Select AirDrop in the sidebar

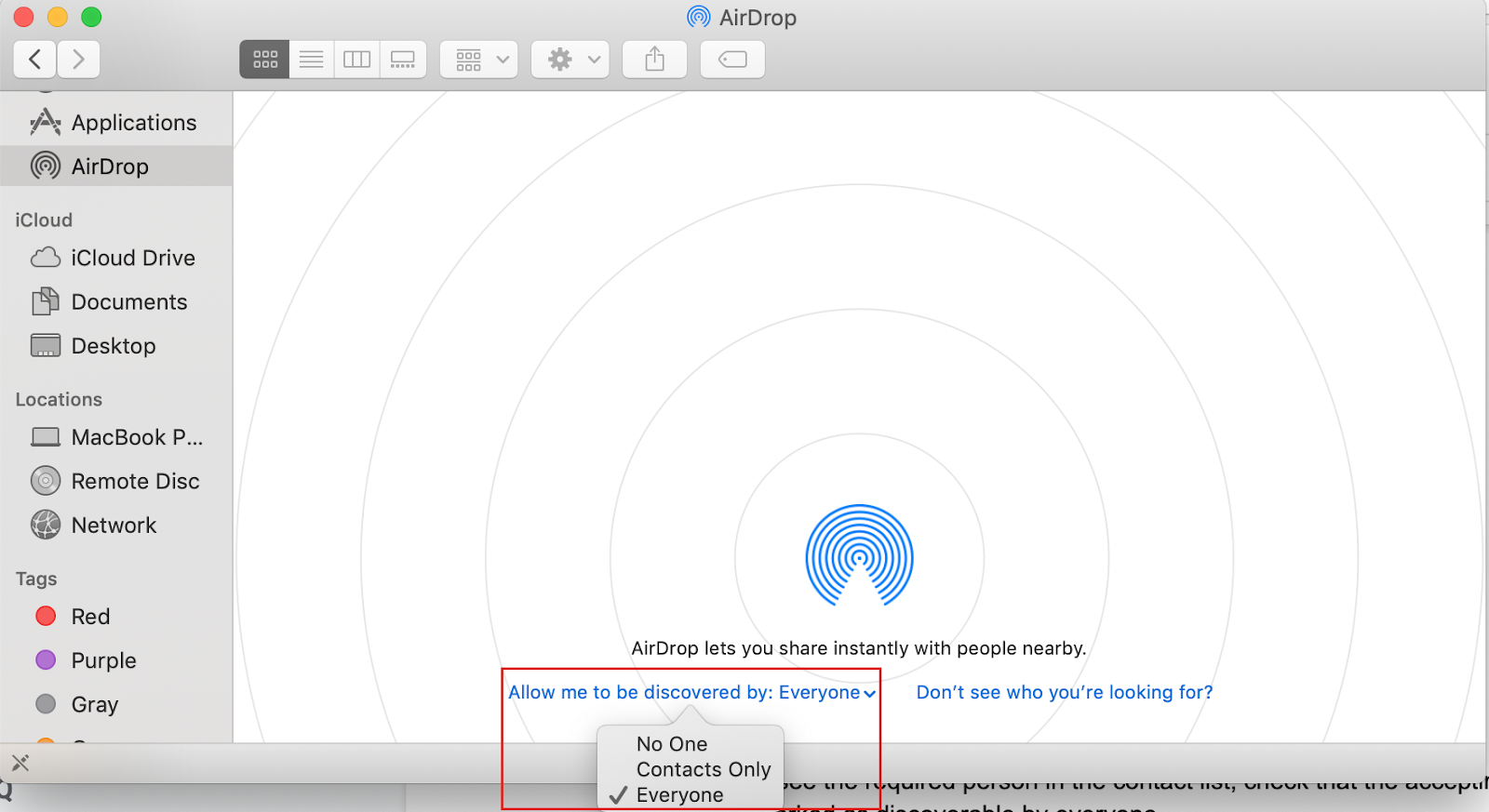click(x=116, y=166)
